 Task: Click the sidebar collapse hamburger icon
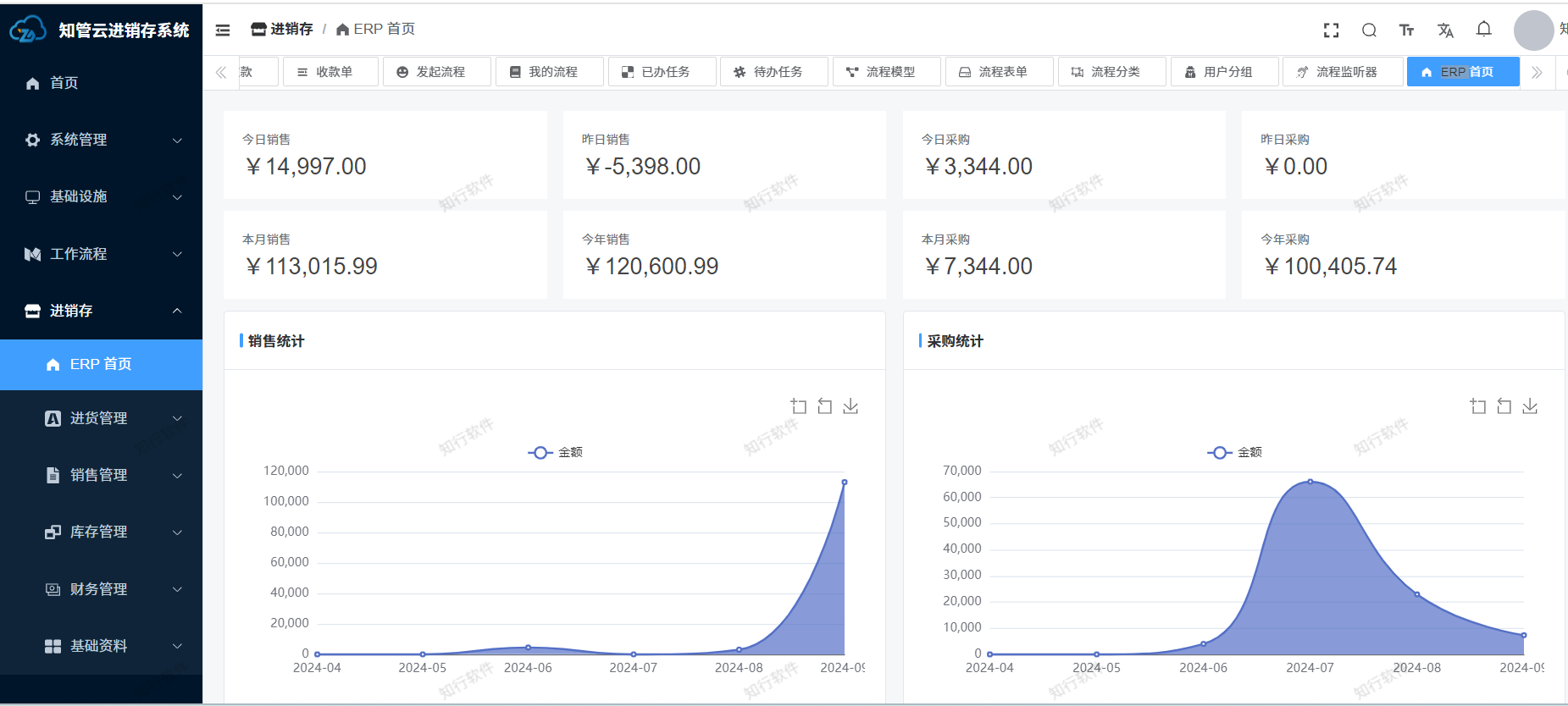point(223,30)
